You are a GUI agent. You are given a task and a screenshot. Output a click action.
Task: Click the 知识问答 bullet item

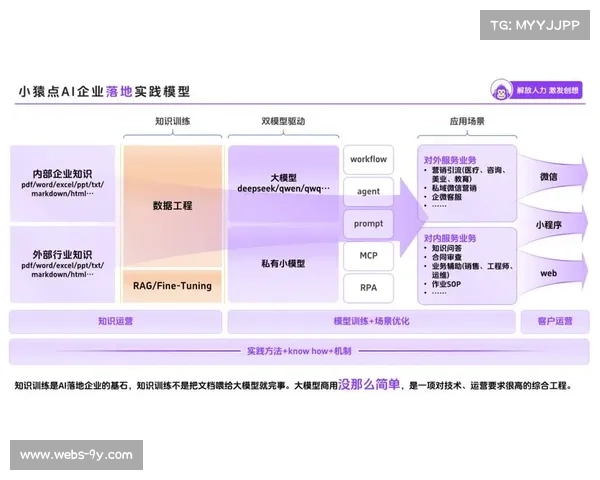[x=447, y=248]
